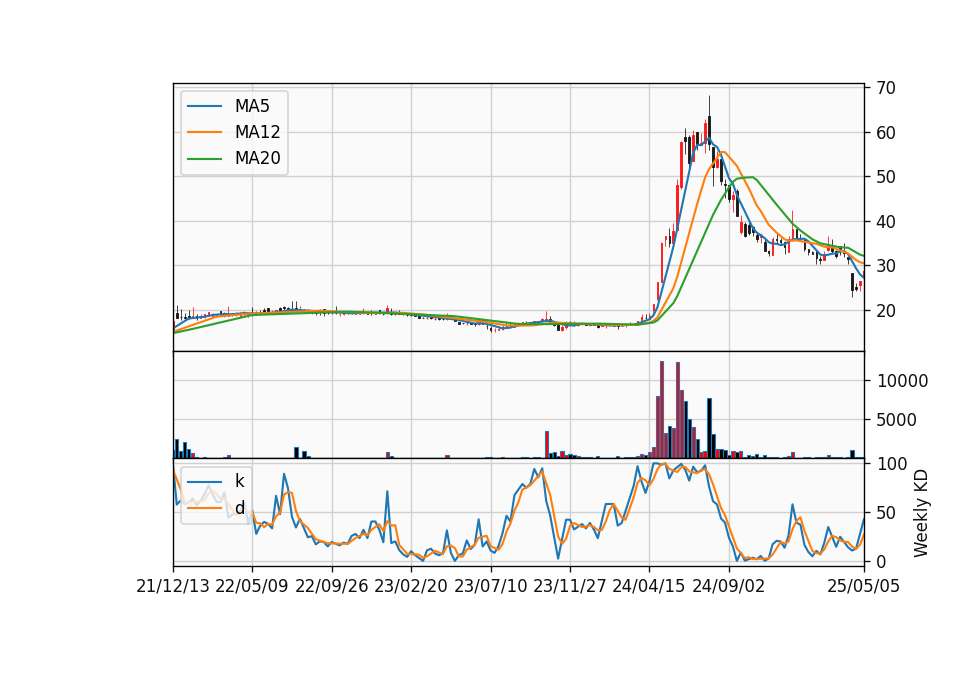960x690 pixels.
Task: Click the MA20 legend label
Action: click(257, 158)
